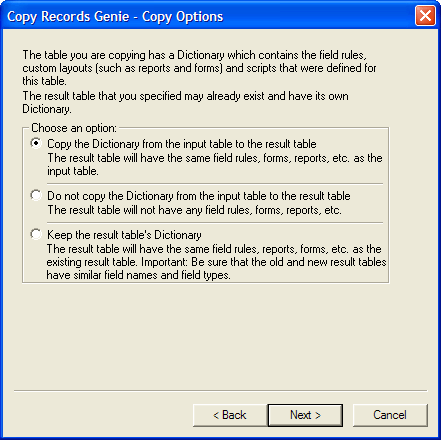441x440 pixels.
Task: Click the 'same field rules, forms, reports, etc. as the input table' description
Action: [215, 164]
